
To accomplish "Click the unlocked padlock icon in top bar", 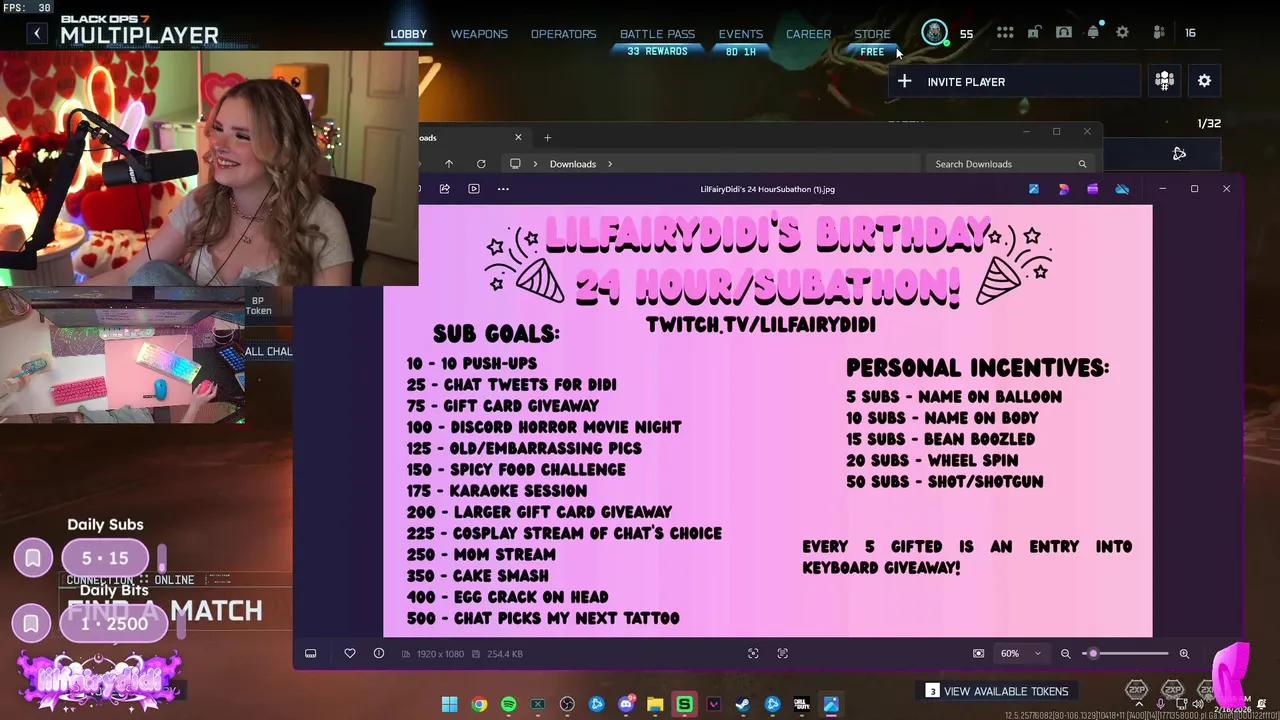I will [1034, 33].
